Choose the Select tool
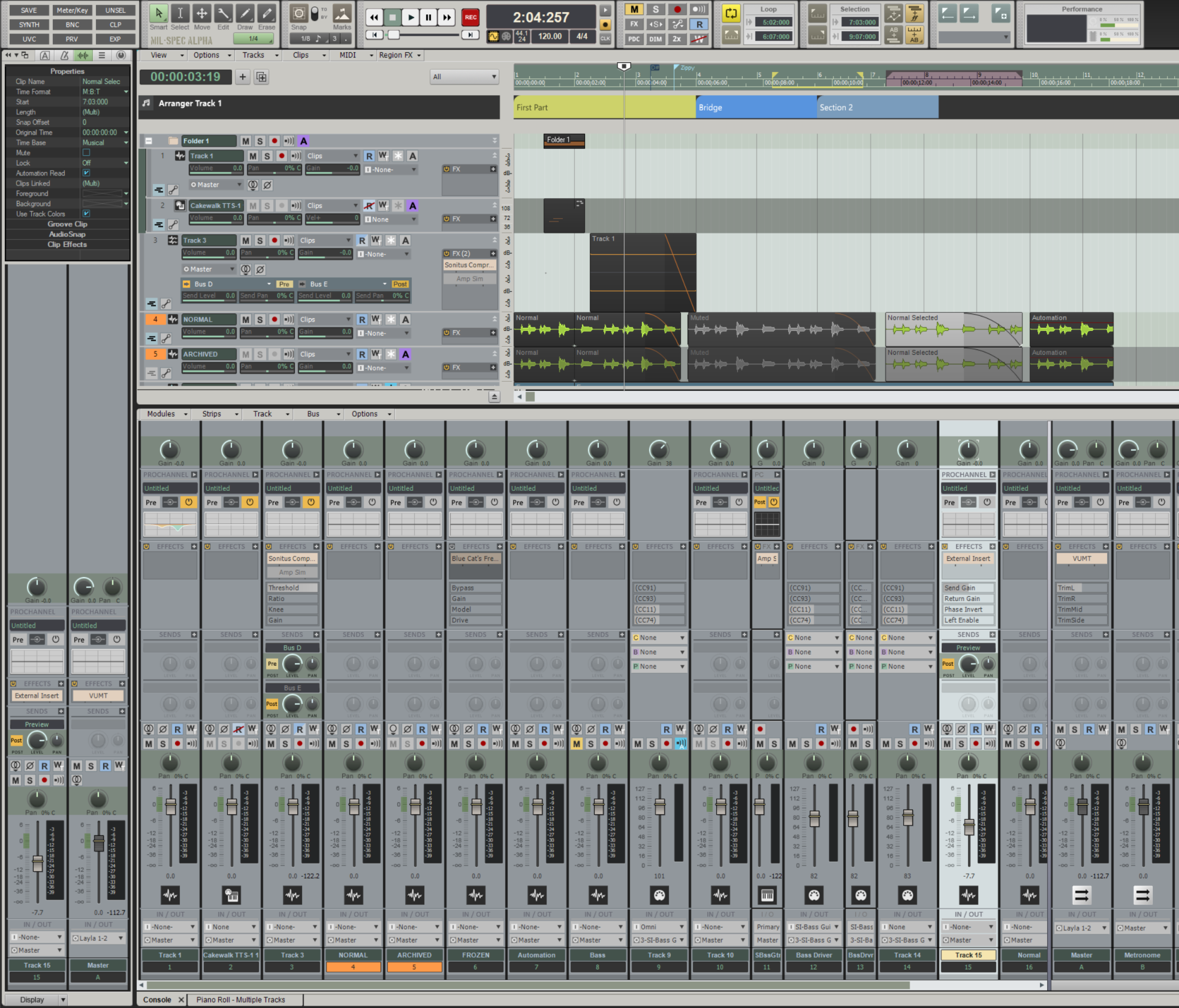Screen dimensions: 1179x1008 180,13
